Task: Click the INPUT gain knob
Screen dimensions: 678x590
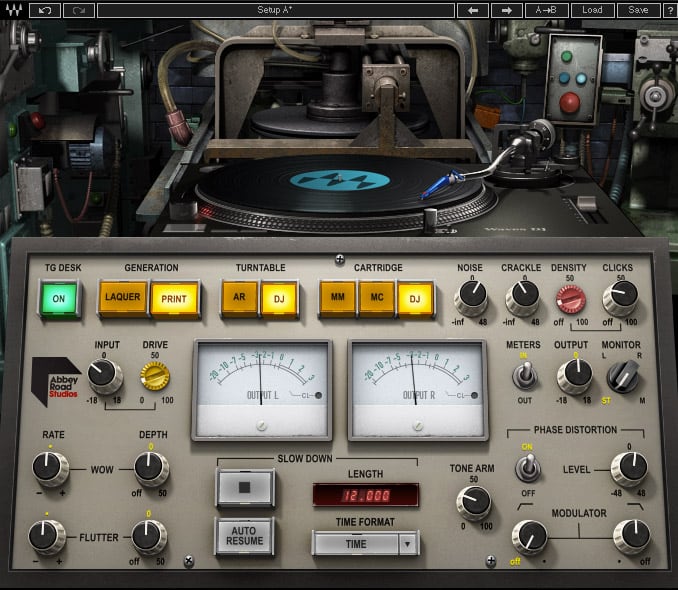Action: click(105, 375)
